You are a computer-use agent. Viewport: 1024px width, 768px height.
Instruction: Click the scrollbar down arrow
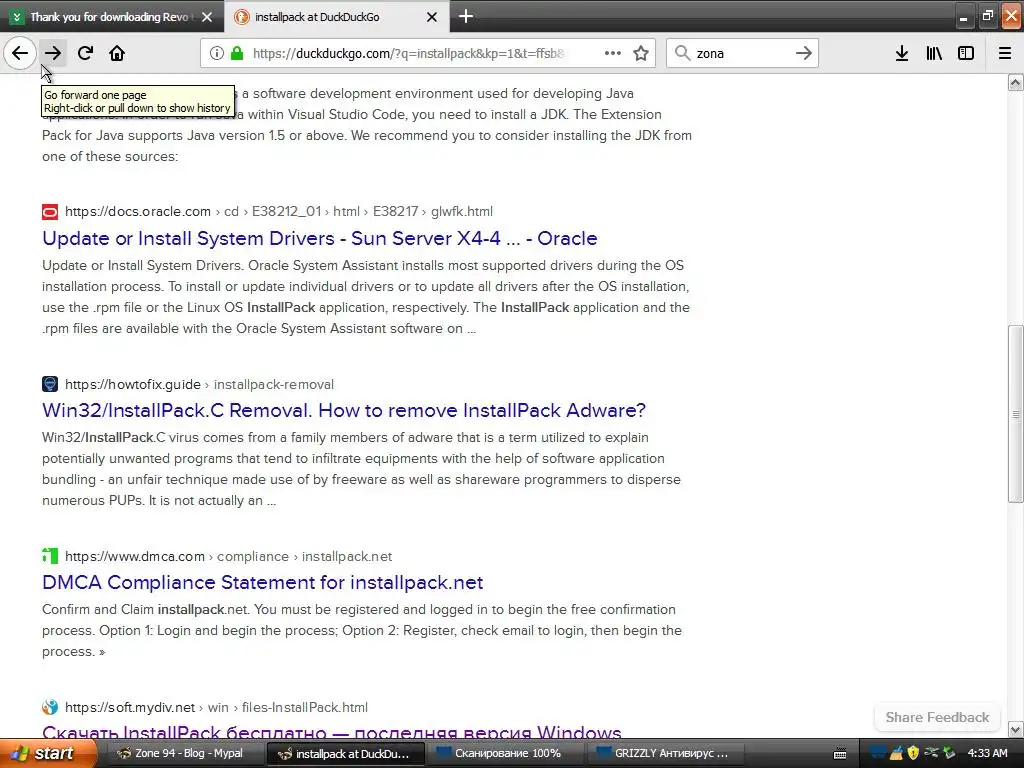pos(1016,729)
